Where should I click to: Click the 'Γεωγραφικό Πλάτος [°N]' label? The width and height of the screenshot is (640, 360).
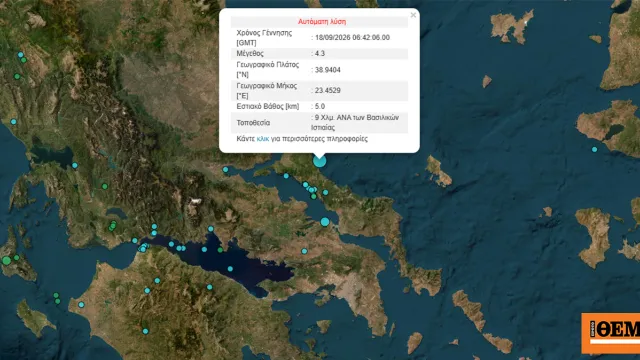pyautogui.click(x=268, y=69)
